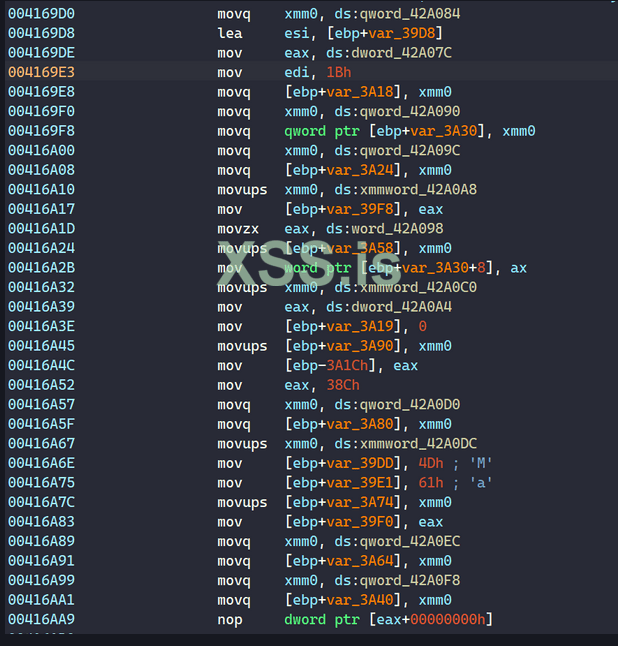Viewport: 618px width, 646px height.
Task: Click operand qword_42A090
Action: point(410,112)
